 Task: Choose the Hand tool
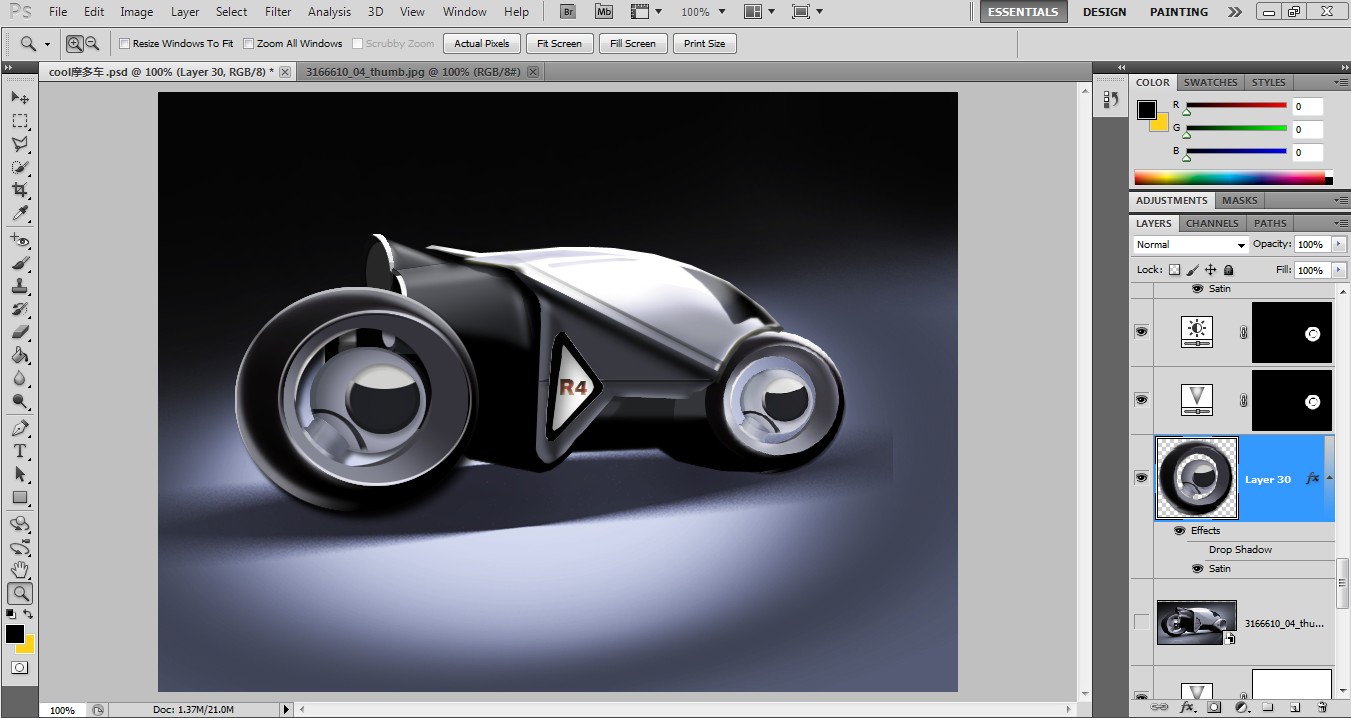coord(20,570)
